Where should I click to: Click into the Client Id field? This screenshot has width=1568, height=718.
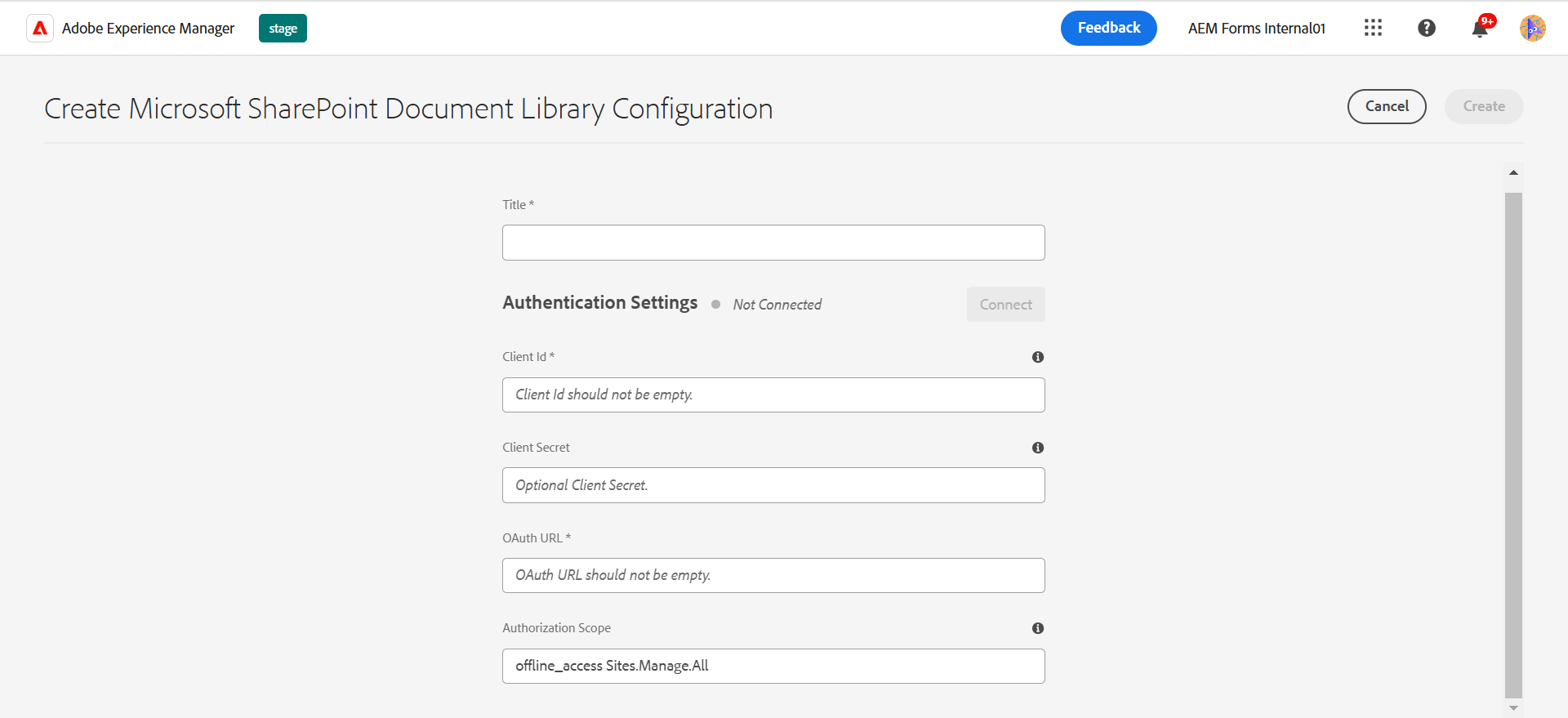(x=773, y=395)
